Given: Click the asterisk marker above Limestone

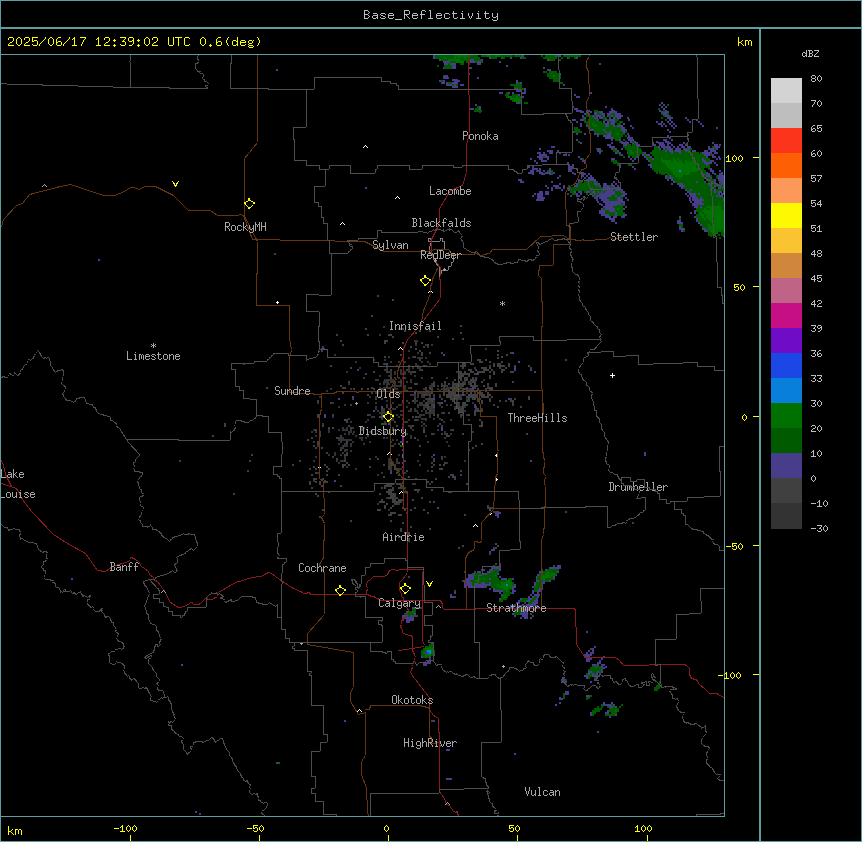Looking at the screenshot, I should pyautogui.click(x=153, y=346).
